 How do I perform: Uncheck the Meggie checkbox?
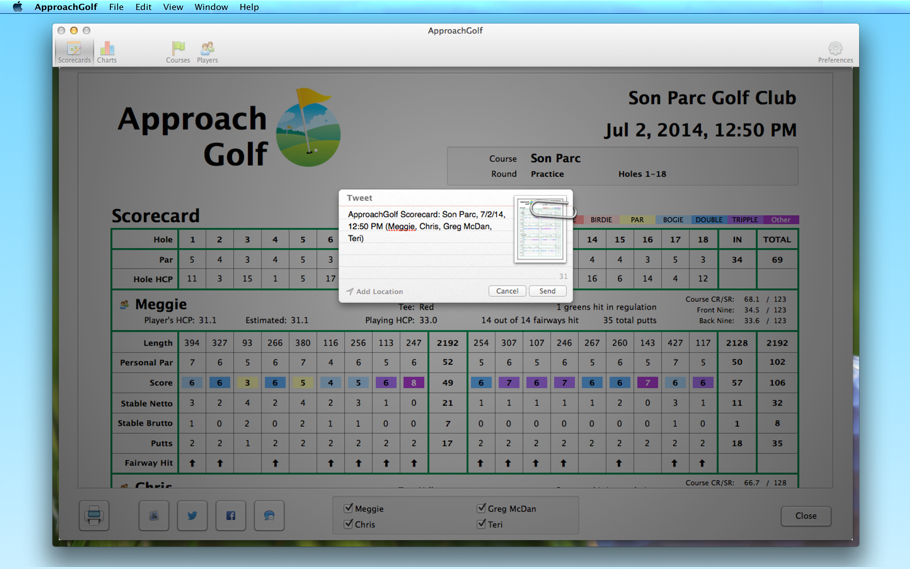[348, 508]
